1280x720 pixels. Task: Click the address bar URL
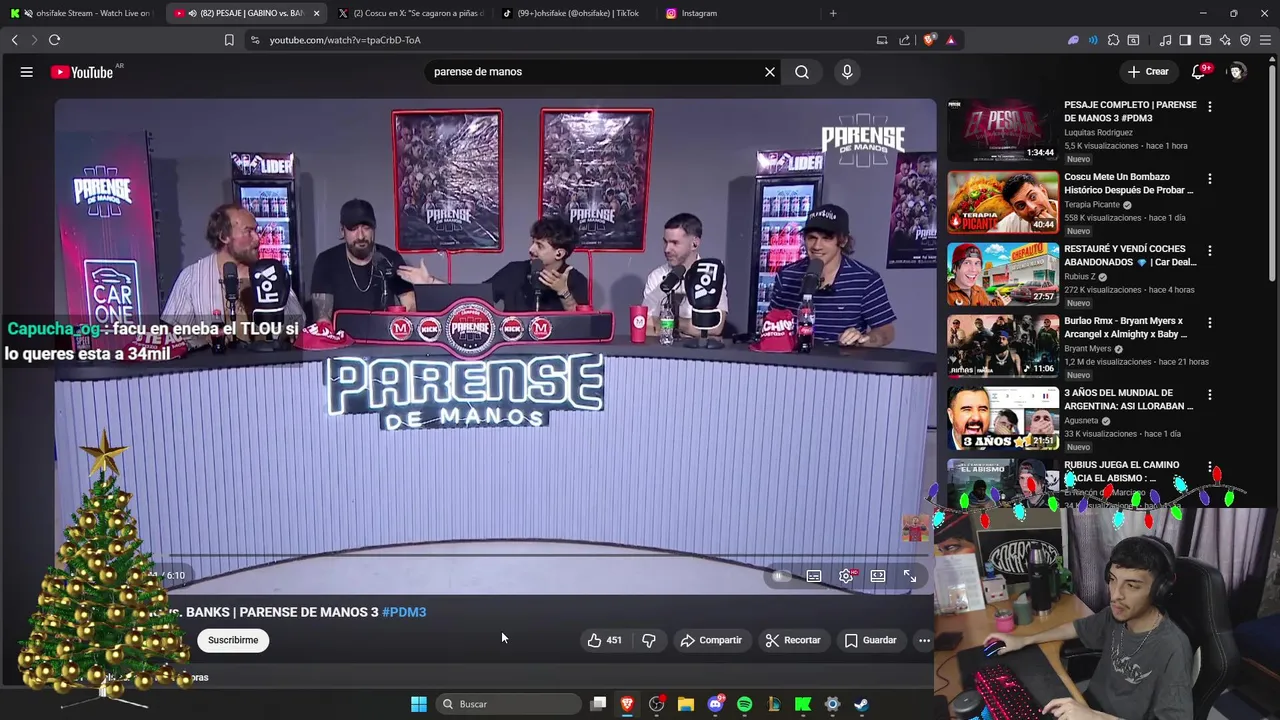coord(345,40)
